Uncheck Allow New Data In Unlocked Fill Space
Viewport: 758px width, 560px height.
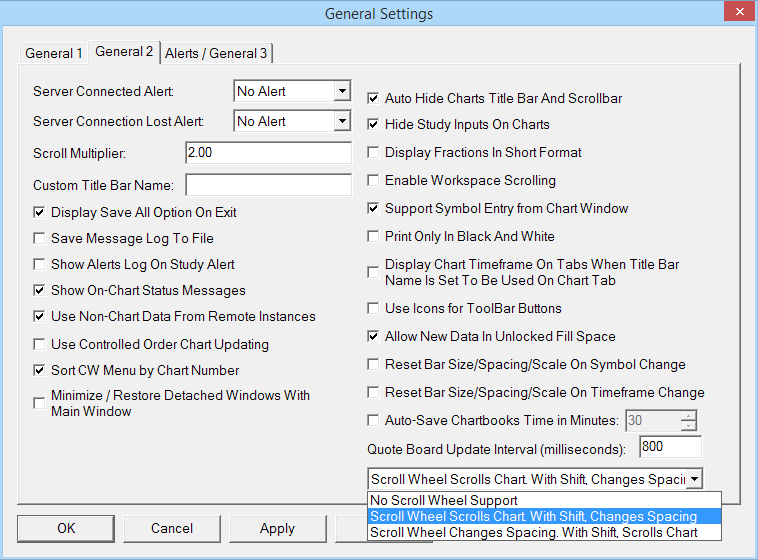tap(373, 336)
